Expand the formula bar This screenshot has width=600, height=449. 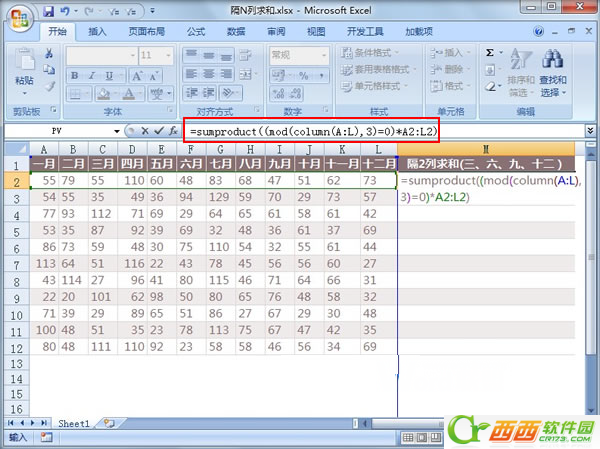pyautogui.click(x=591, y=131)
